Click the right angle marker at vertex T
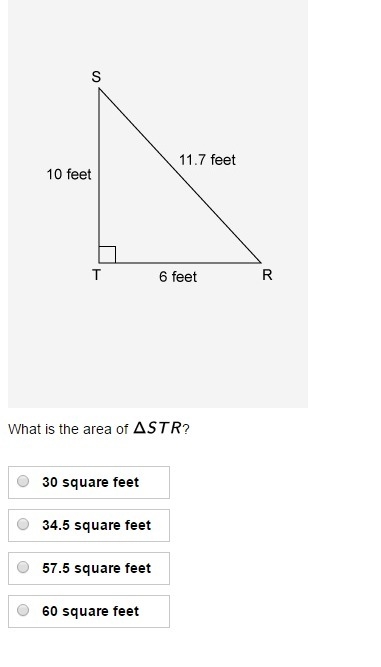Screen dimensions: 381x667 (x=107, y=254)
